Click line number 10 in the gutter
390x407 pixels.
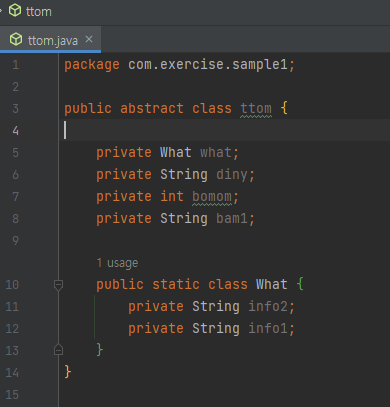click(12, 285)
